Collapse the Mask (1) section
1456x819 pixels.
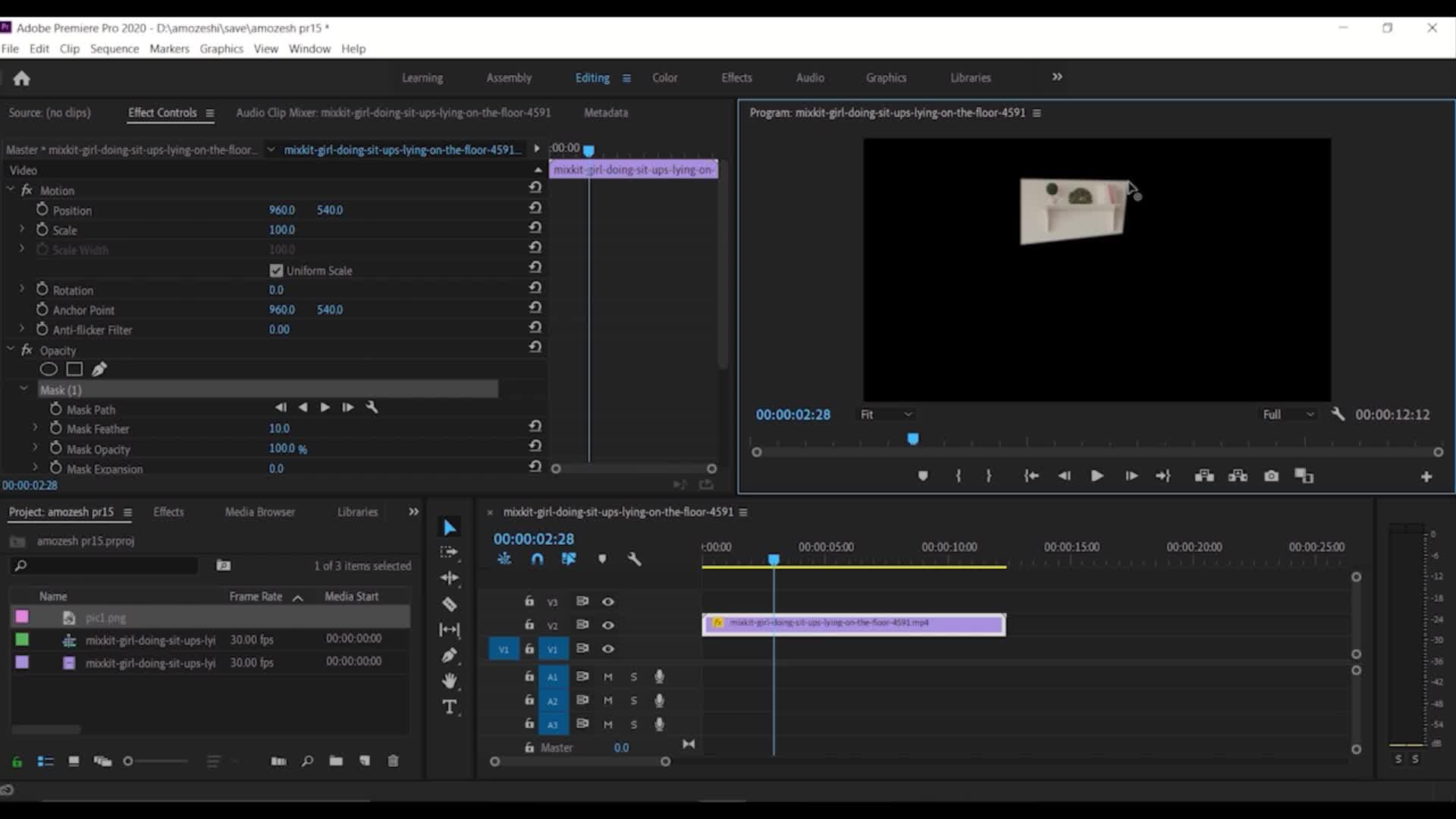(x=24, y=389)
